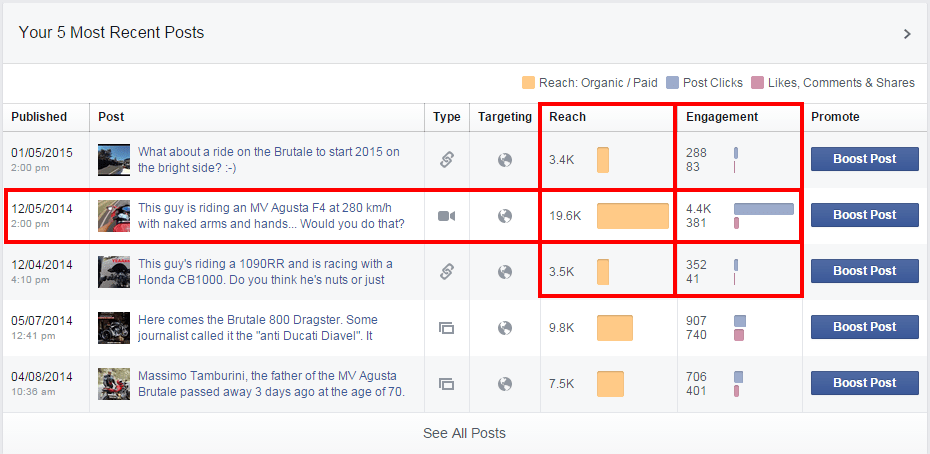Boost the 01/05/2015 Brutale ride post
This screenshot has width=930, height=454.
(865, 159)
